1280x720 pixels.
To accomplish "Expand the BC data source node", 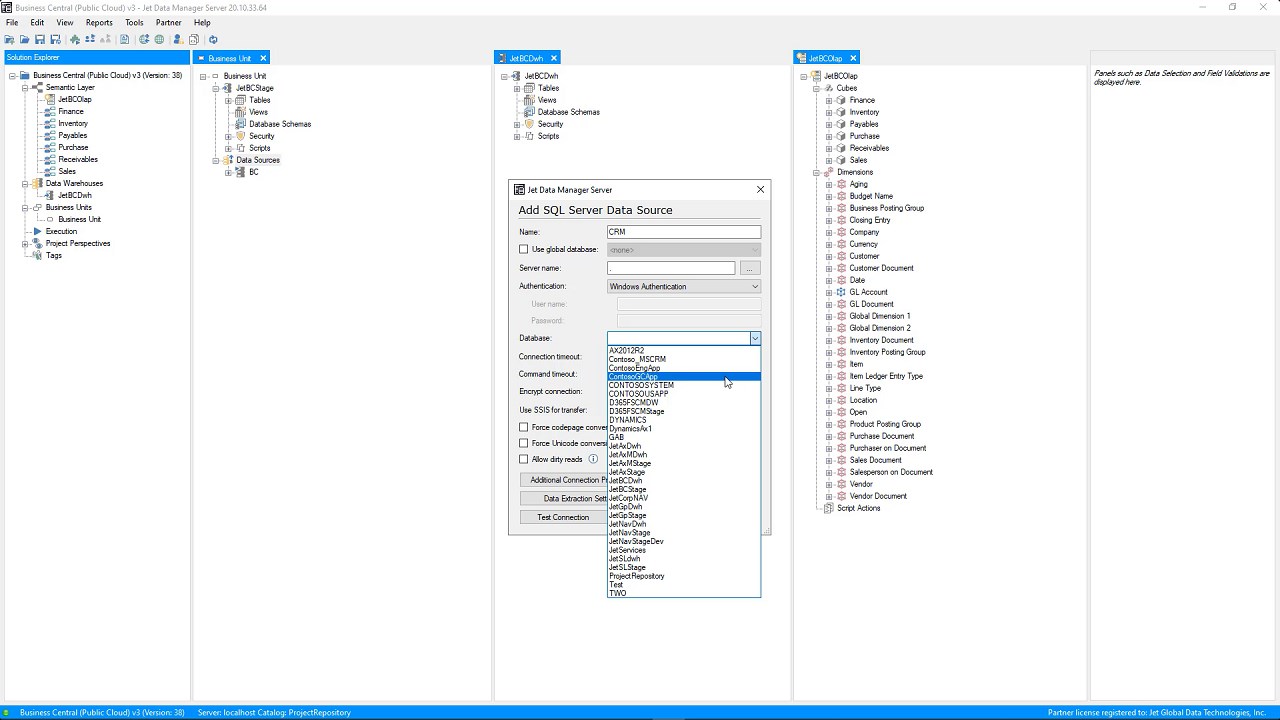I will click(x=228, y=172).
